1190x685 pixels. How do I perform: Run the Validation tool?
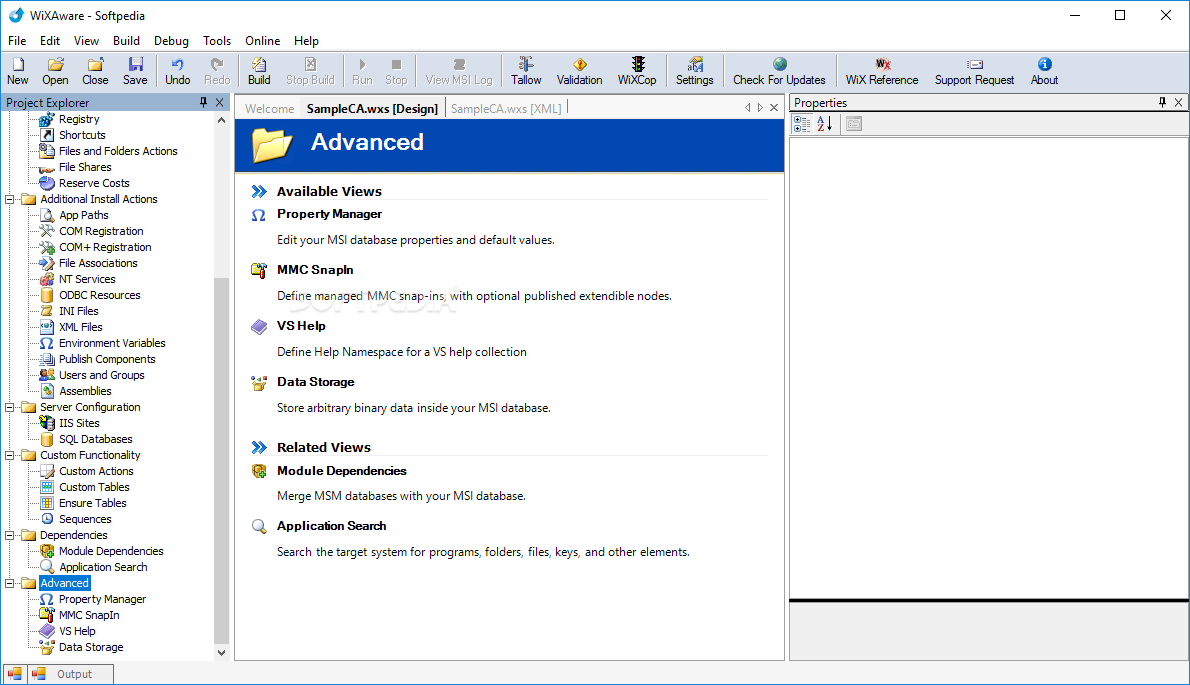(x=579, y=71)
